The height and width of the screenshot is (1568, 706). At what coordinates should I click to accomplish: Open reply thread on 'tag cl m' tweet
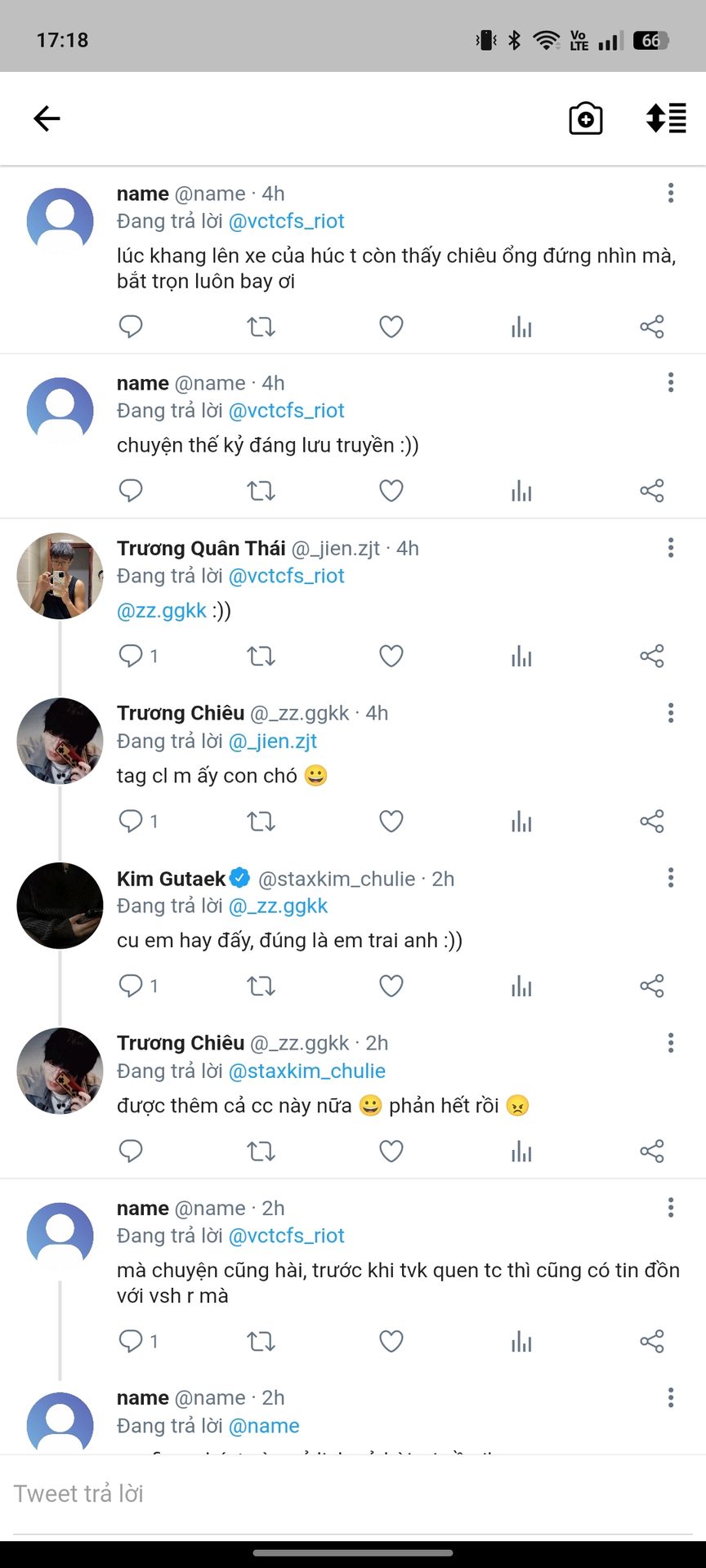[x=131, y=821]
